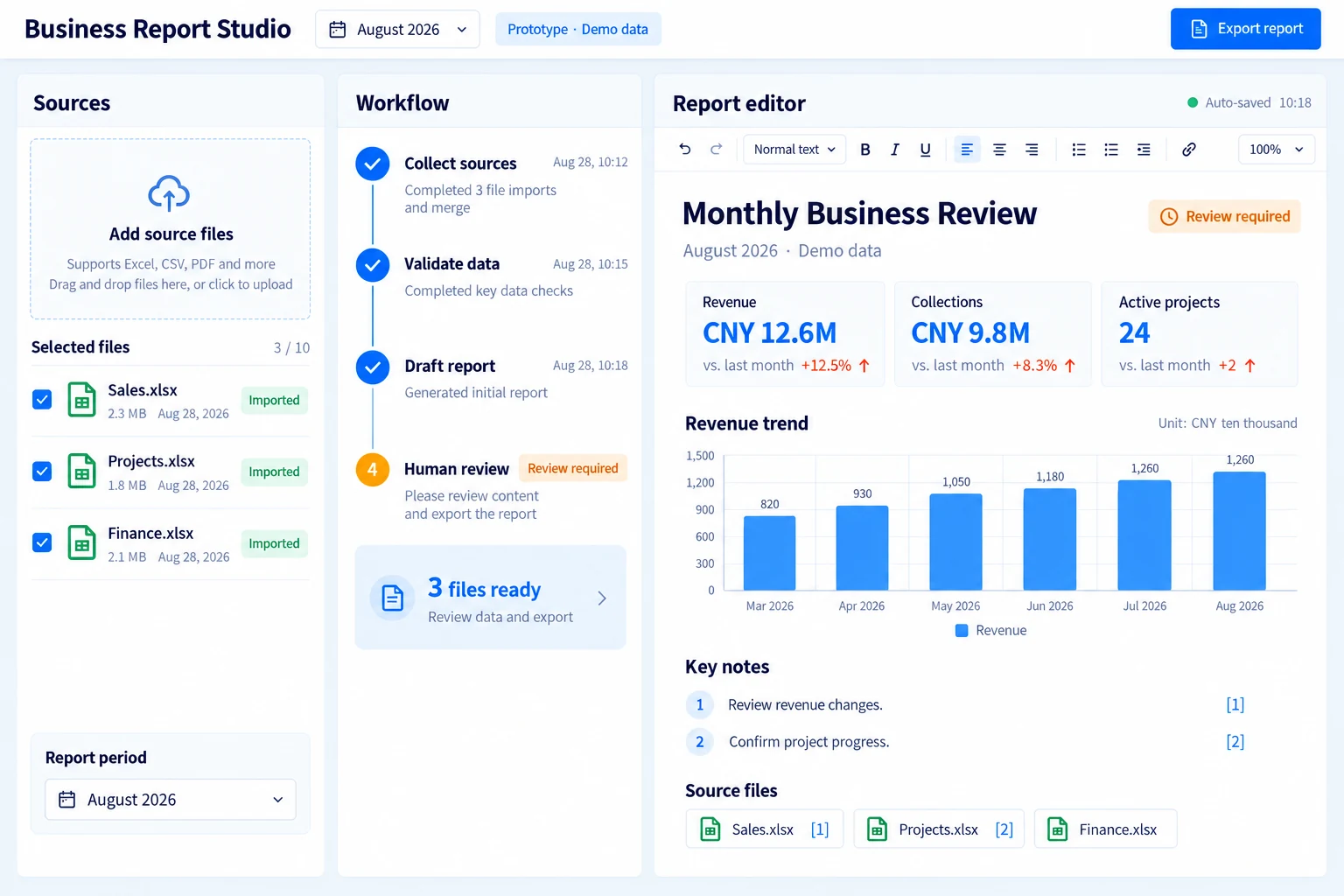Image resolution: width=1344 pixels, height=896 pixels.
Task: Select the Mar 2026 revenue bar
Action: click(x=770, y=553)
